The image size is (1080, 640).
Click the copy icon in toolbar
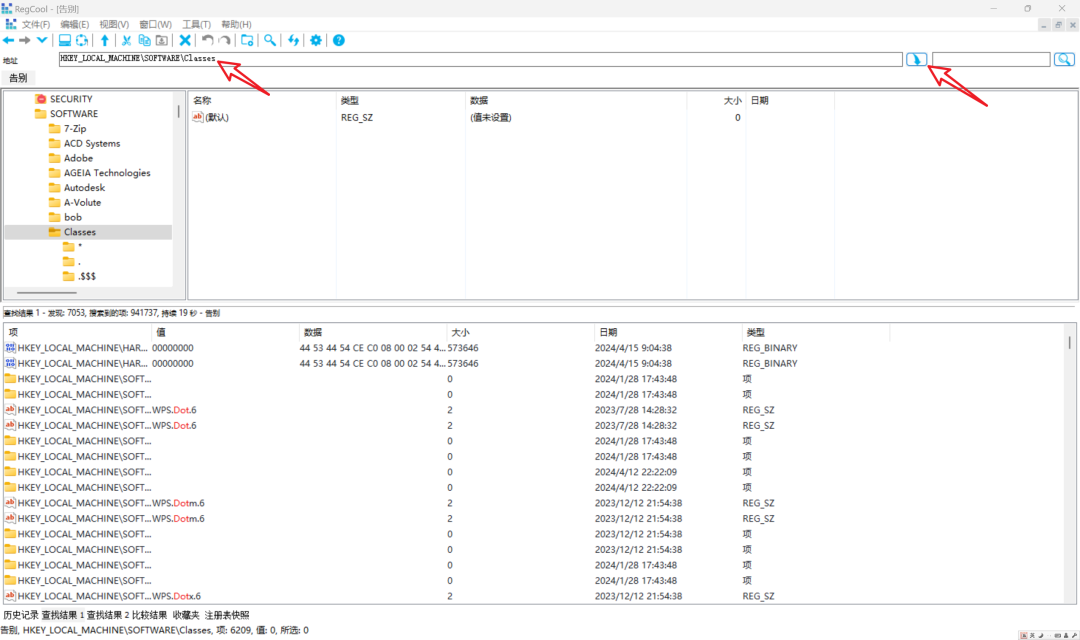tap(145, 41)
